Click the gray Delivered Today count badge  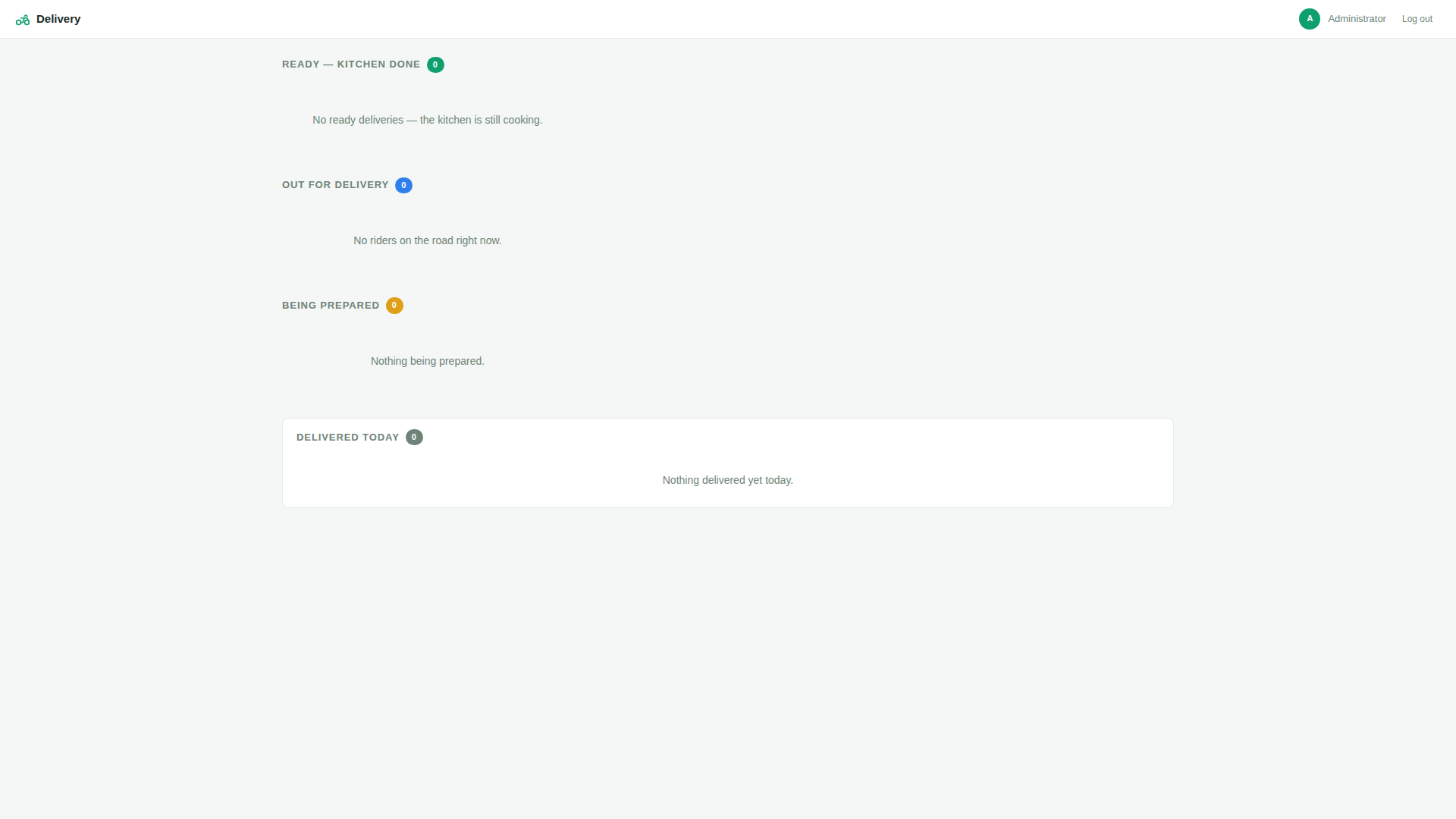click(x=414, y=438)
